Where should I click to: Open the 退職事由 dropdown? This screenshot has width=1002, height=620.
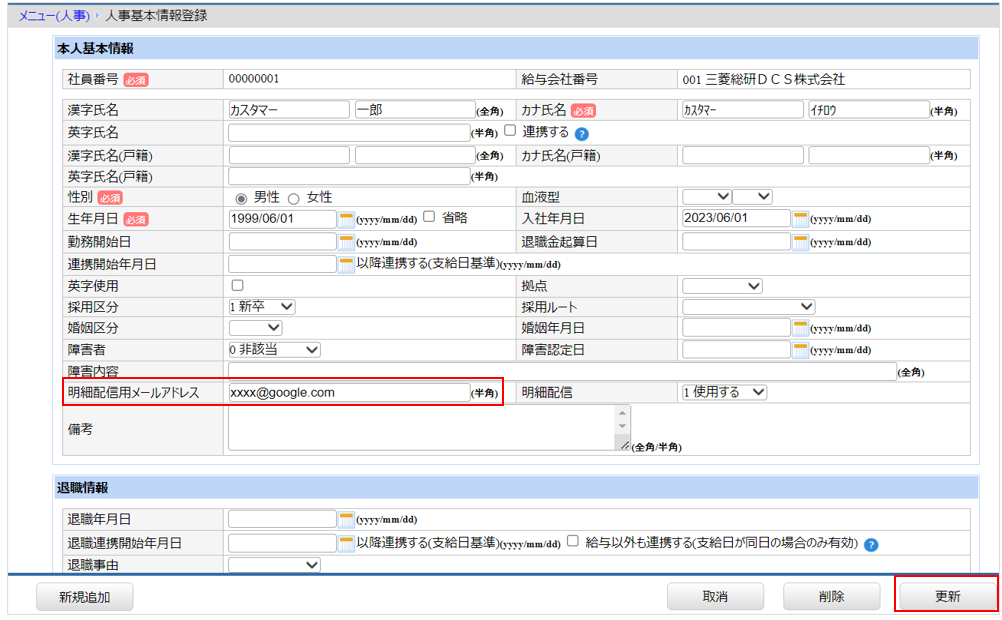pyautogui.click(x=274, y=565)
